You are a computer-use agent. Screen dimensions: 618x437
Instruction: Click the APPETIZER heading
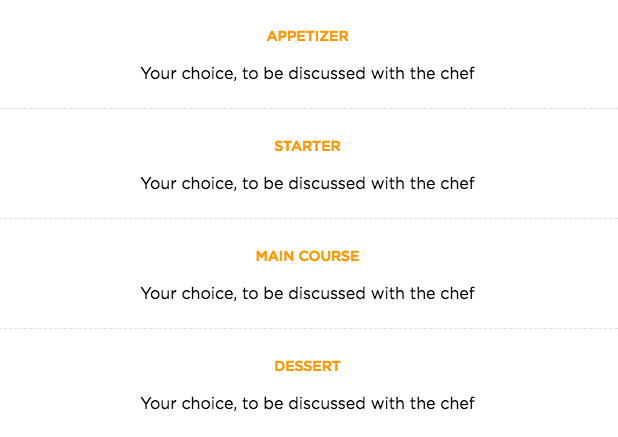pos(307,36)
